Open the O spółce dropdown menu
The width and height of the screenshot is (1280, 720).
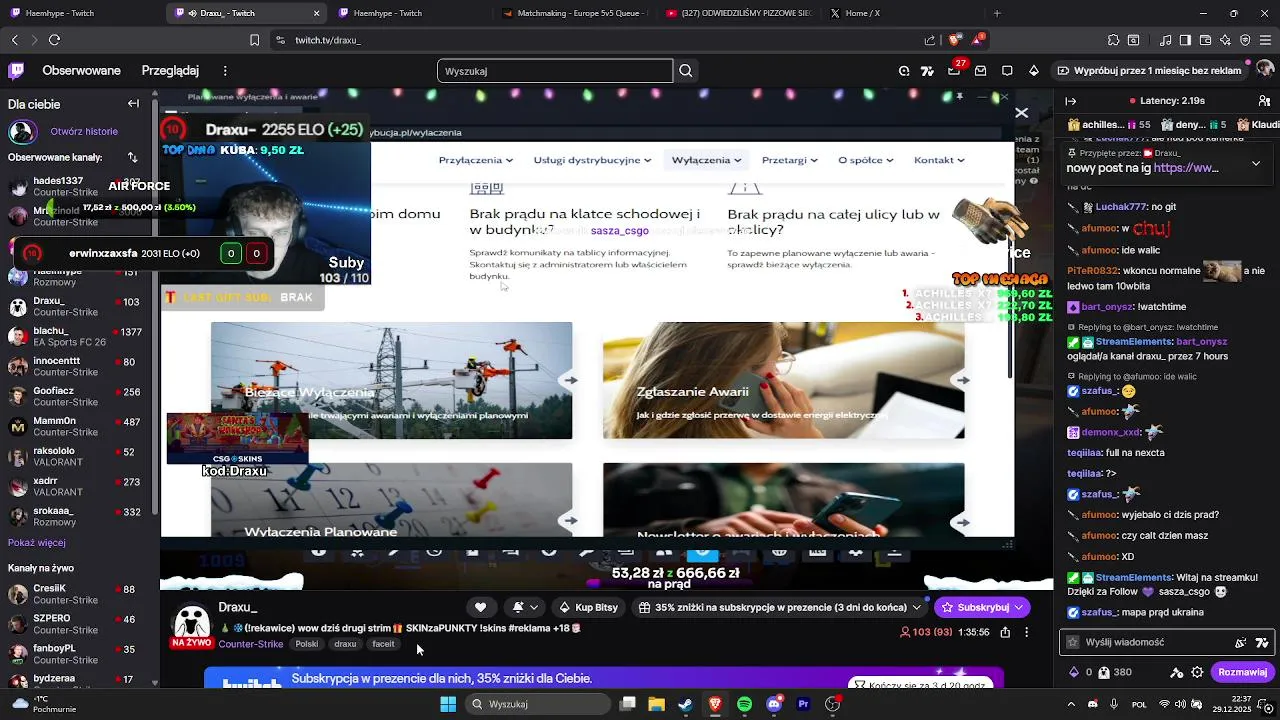(867, 160)
